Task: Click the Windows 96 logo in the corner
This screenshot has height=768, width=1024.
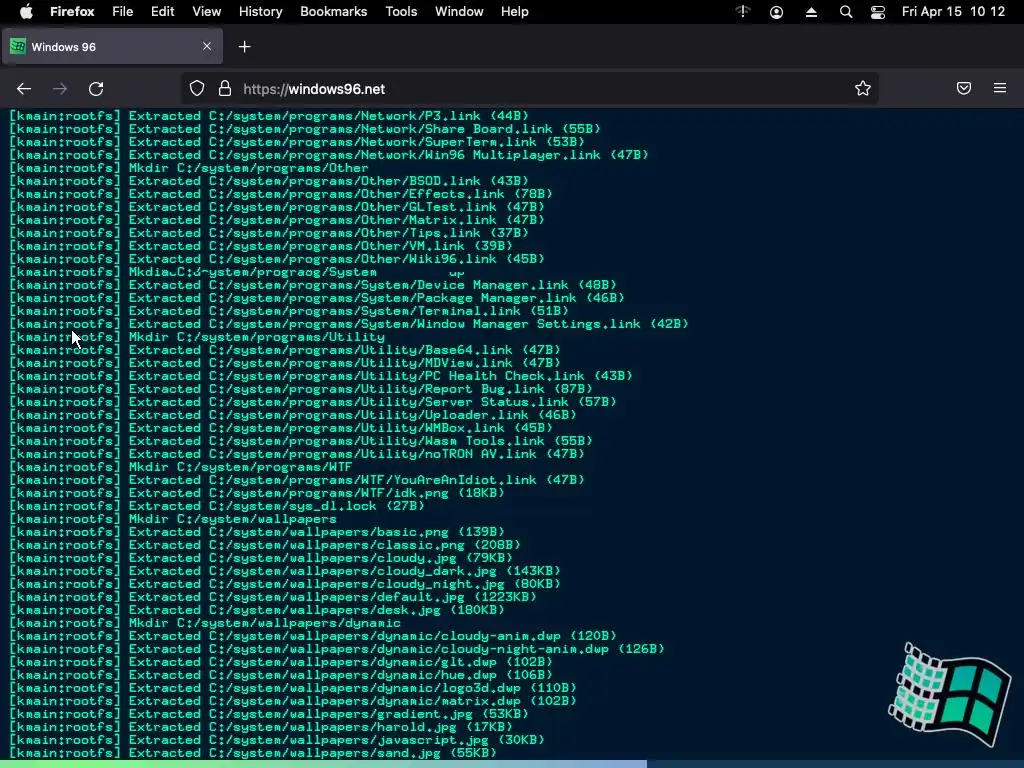Action: [x=950, y=695]
